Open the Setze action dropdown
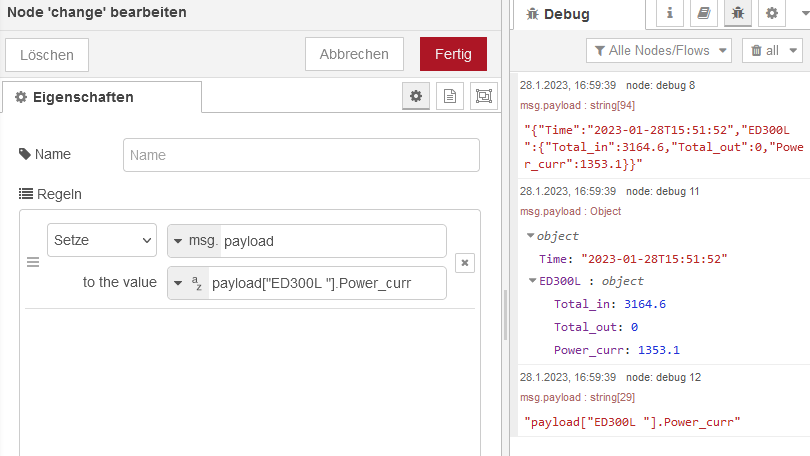This screenshot has width=810, height=456. point(102,241)
